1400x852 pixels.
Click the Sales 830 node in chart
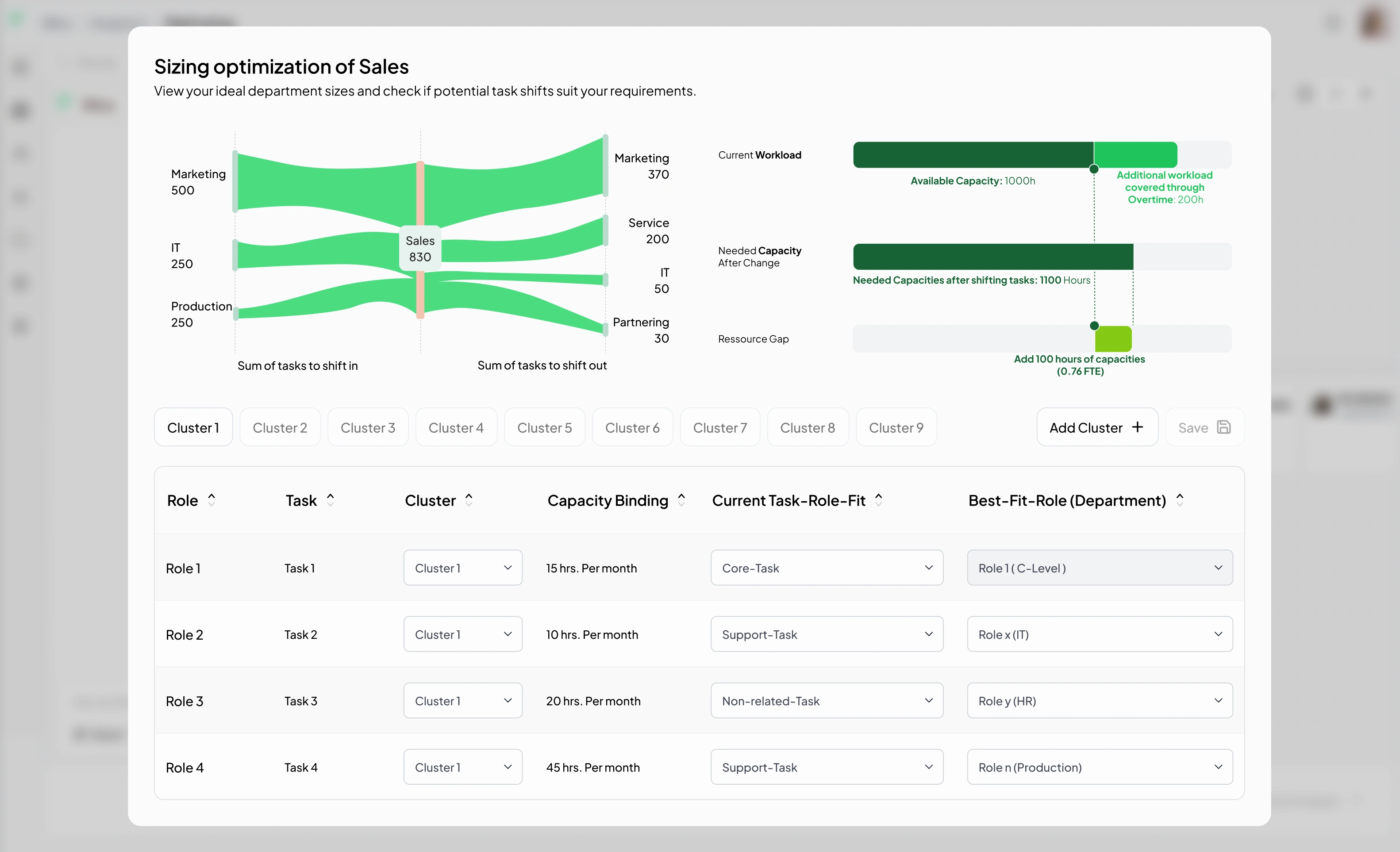pos(420,249)
